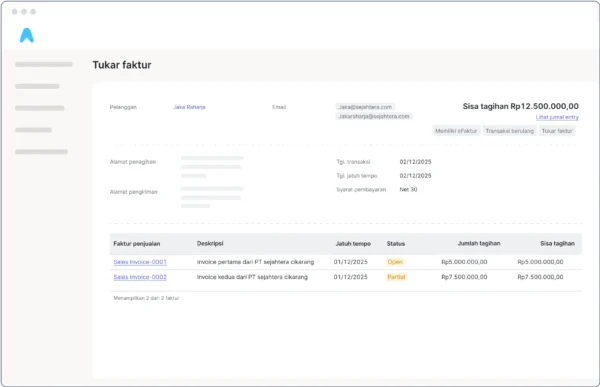600x387 pixels.
Task: Sort by Jatuh tempo column header
Action: coord(353,244)
